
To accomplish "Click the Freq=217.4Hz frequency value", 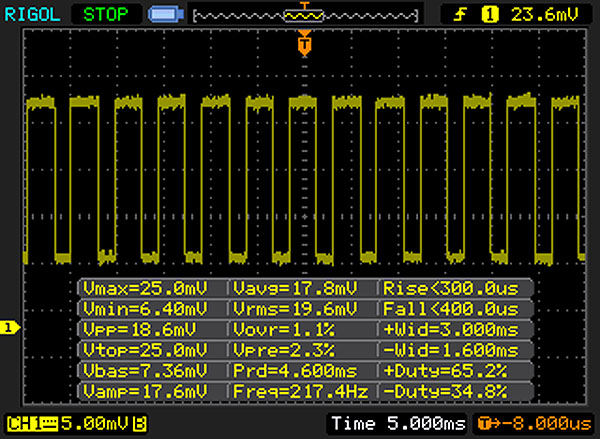I will tap(301, 392).
